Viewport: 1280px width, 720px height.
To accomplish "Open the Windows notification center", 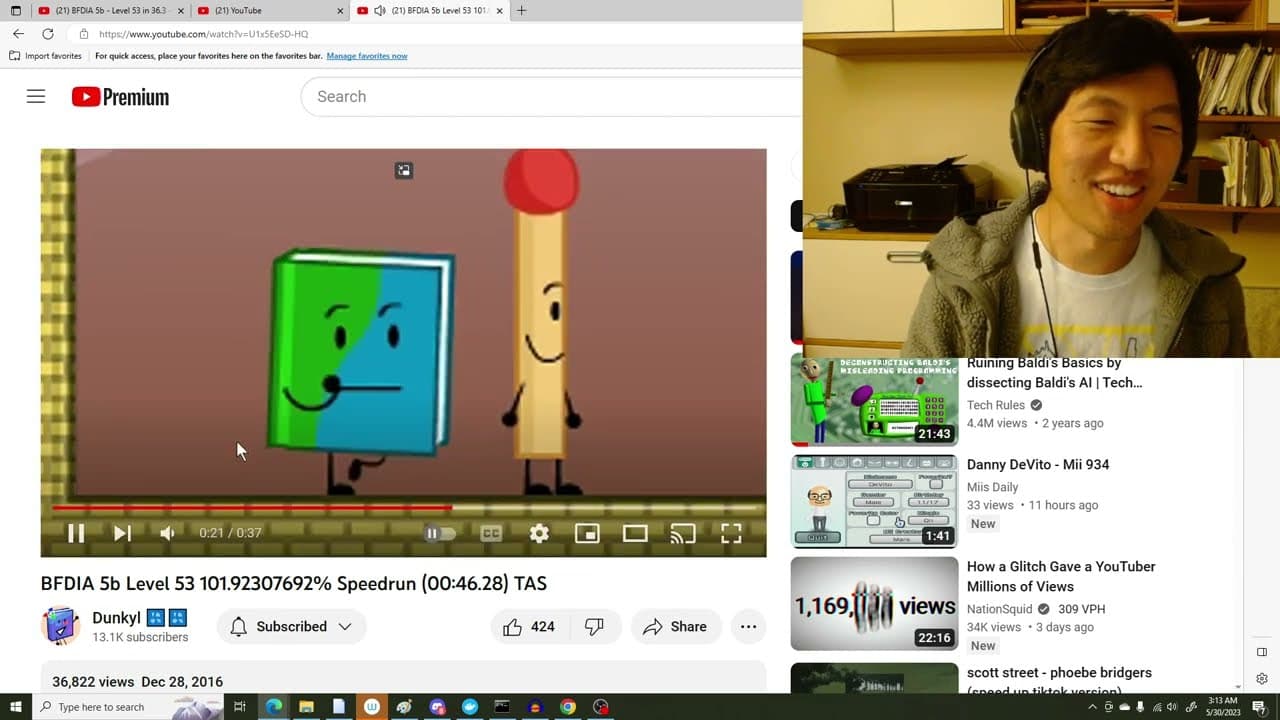I will click(1259, 707).
